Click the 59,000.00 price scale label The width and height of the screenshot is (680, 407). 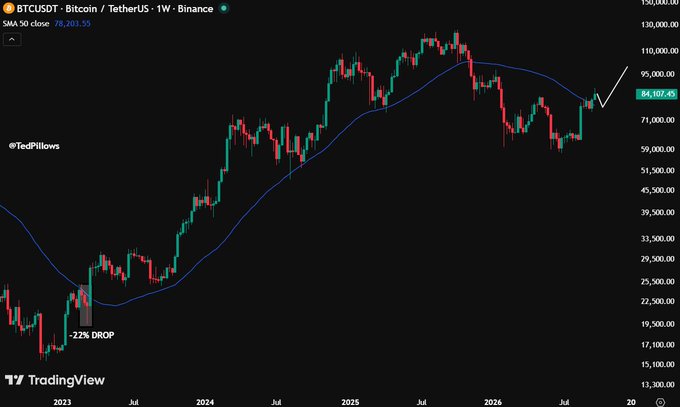coord(659,149)
